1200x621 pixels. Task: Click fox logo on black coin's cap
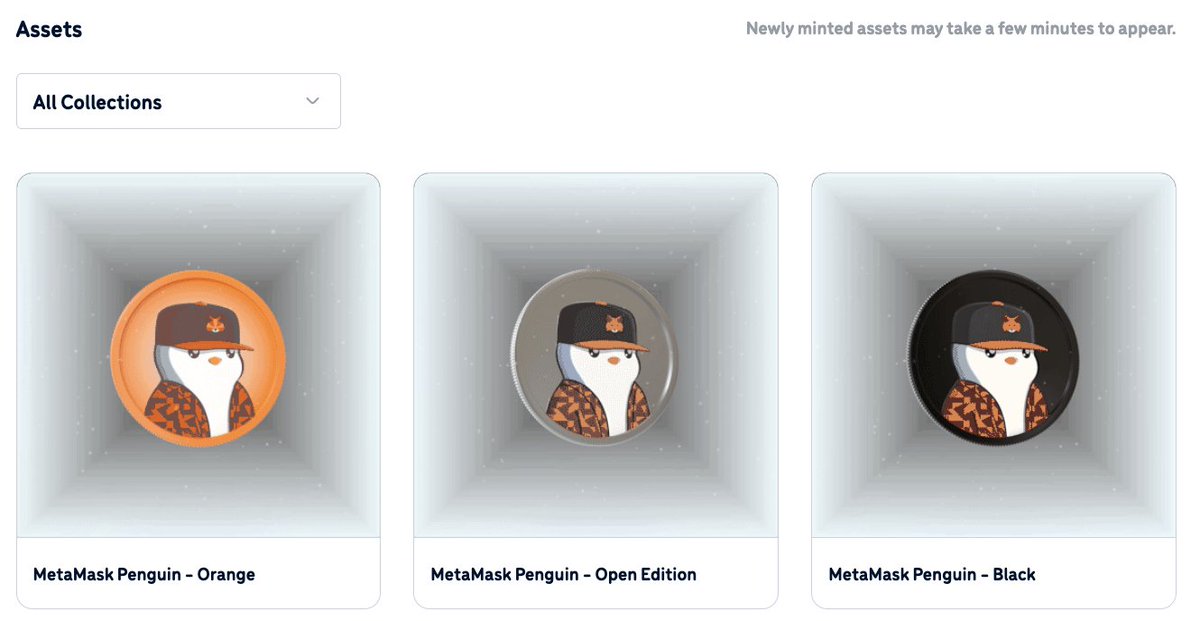click(x=1011, y=323)
